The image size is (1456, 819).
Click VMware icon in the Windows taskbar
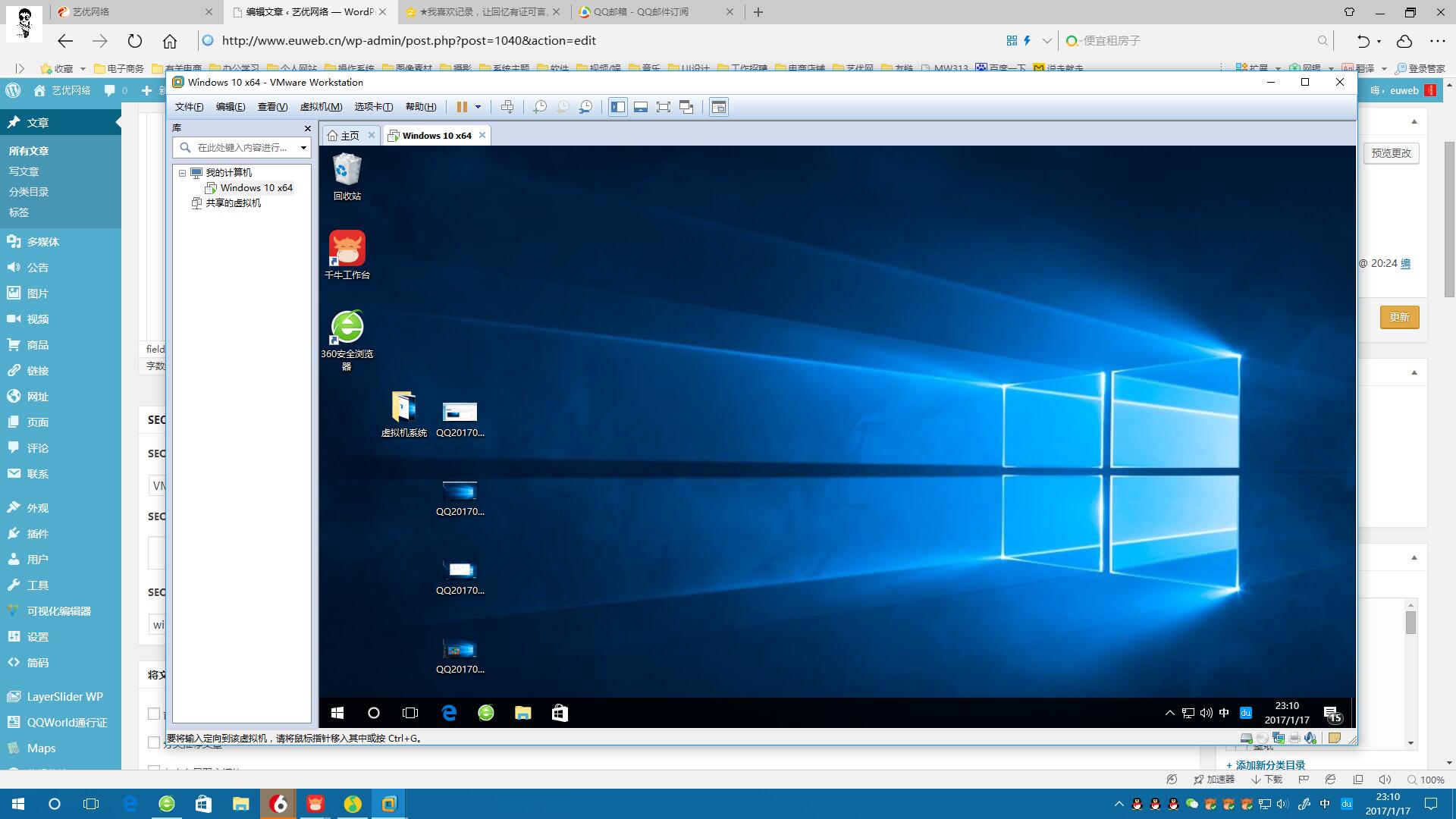[x=389, y=804]
